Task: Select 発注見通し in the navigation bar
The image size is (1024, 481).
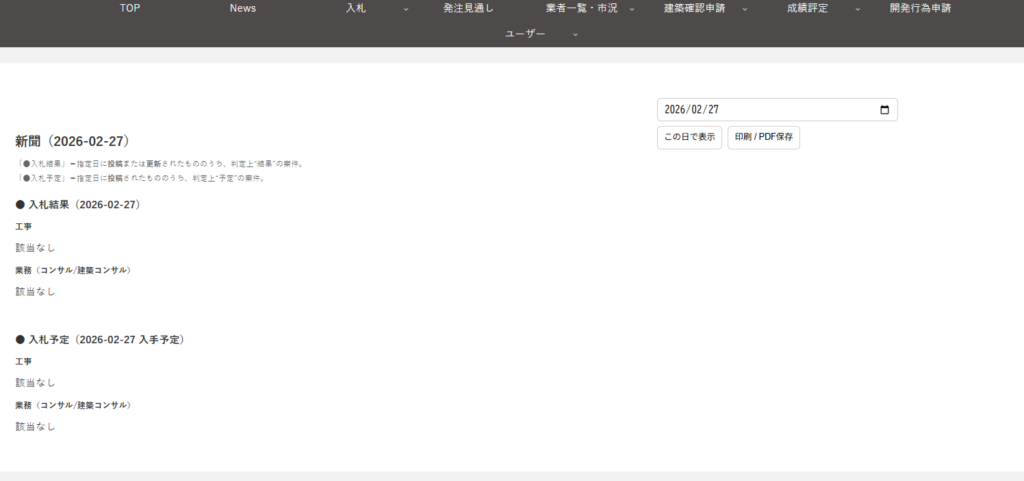Action: coord(469,9)
